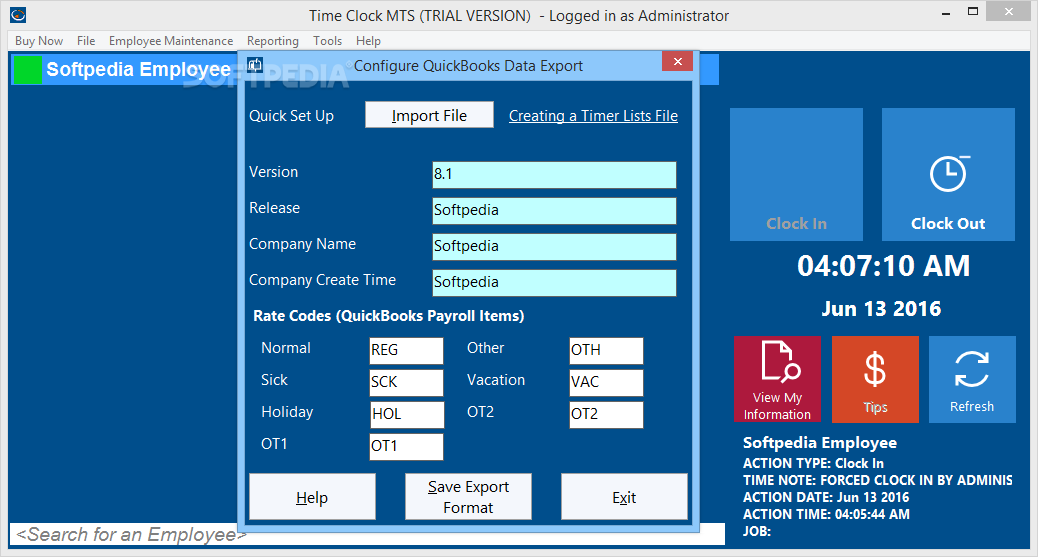Click the Quick Set Up label

tap(291, 116)
